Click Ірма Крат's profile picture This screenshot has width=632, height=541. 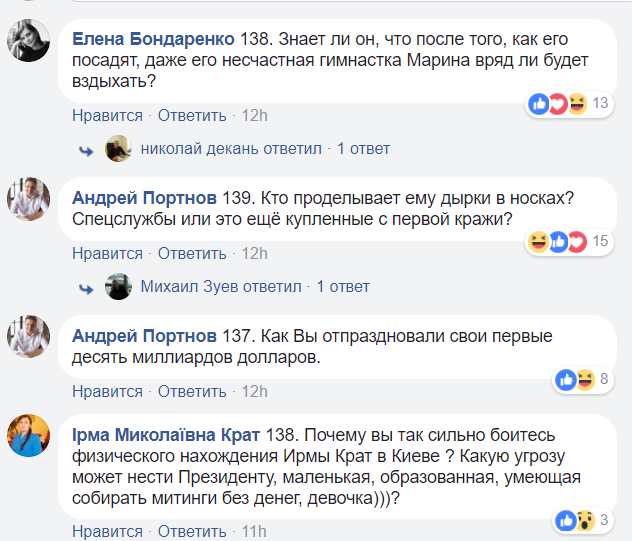[29, 438]
